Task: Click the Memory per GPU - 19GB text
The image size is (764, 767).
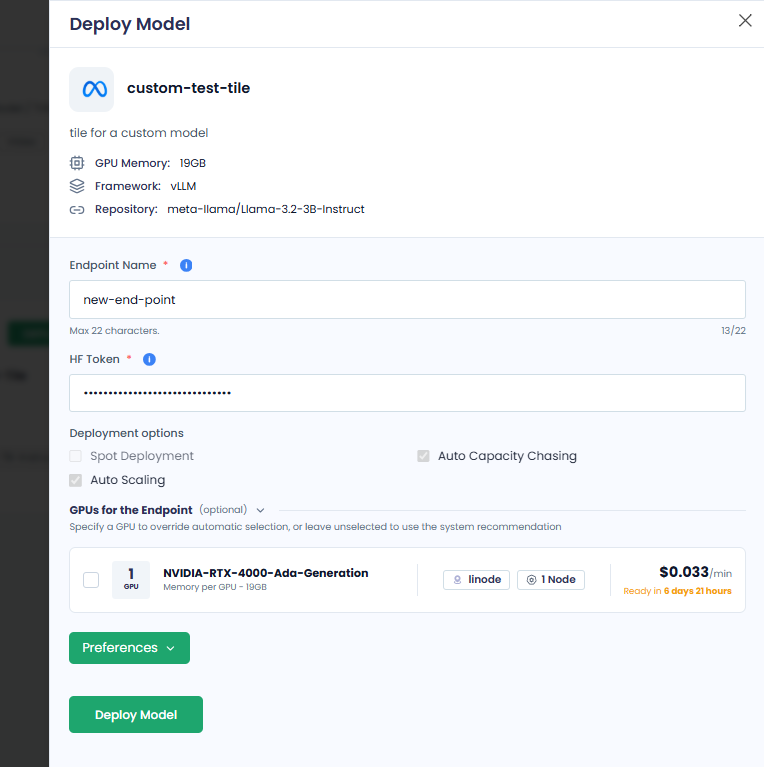Action: [215, 587]
